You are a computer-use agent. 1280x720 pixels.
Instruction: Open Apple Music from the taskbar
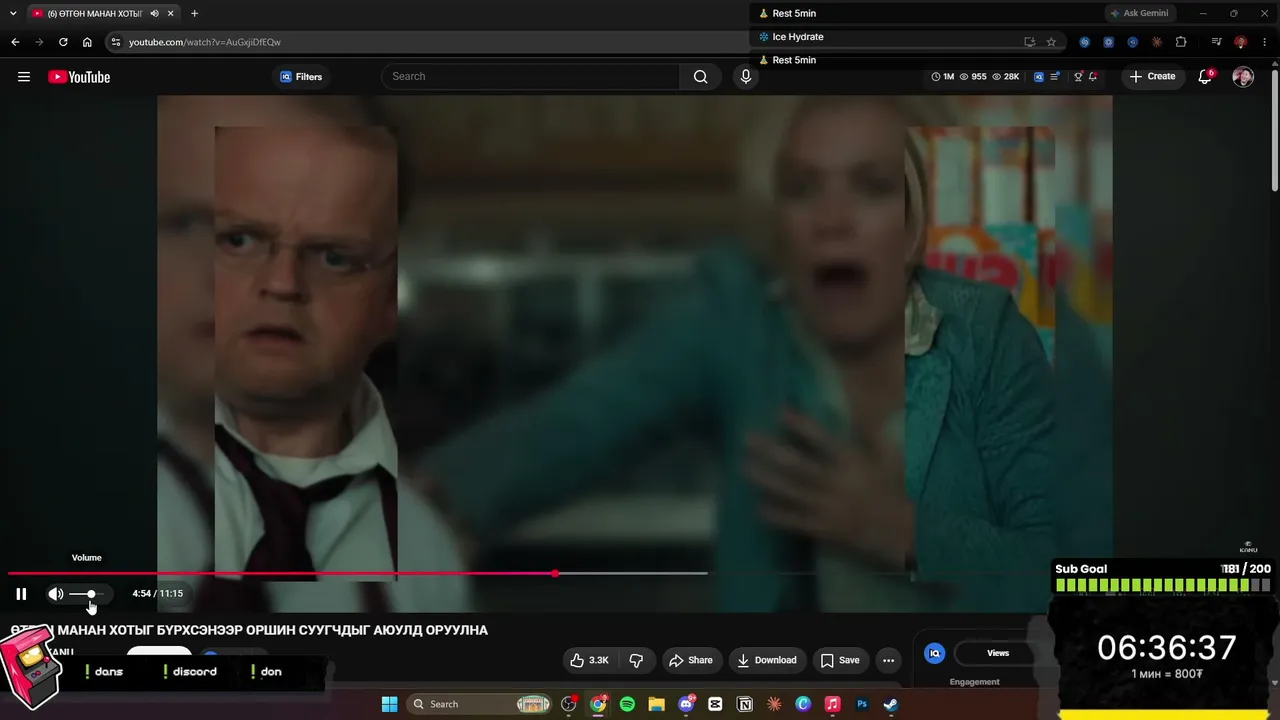click(x=832, y=704)
